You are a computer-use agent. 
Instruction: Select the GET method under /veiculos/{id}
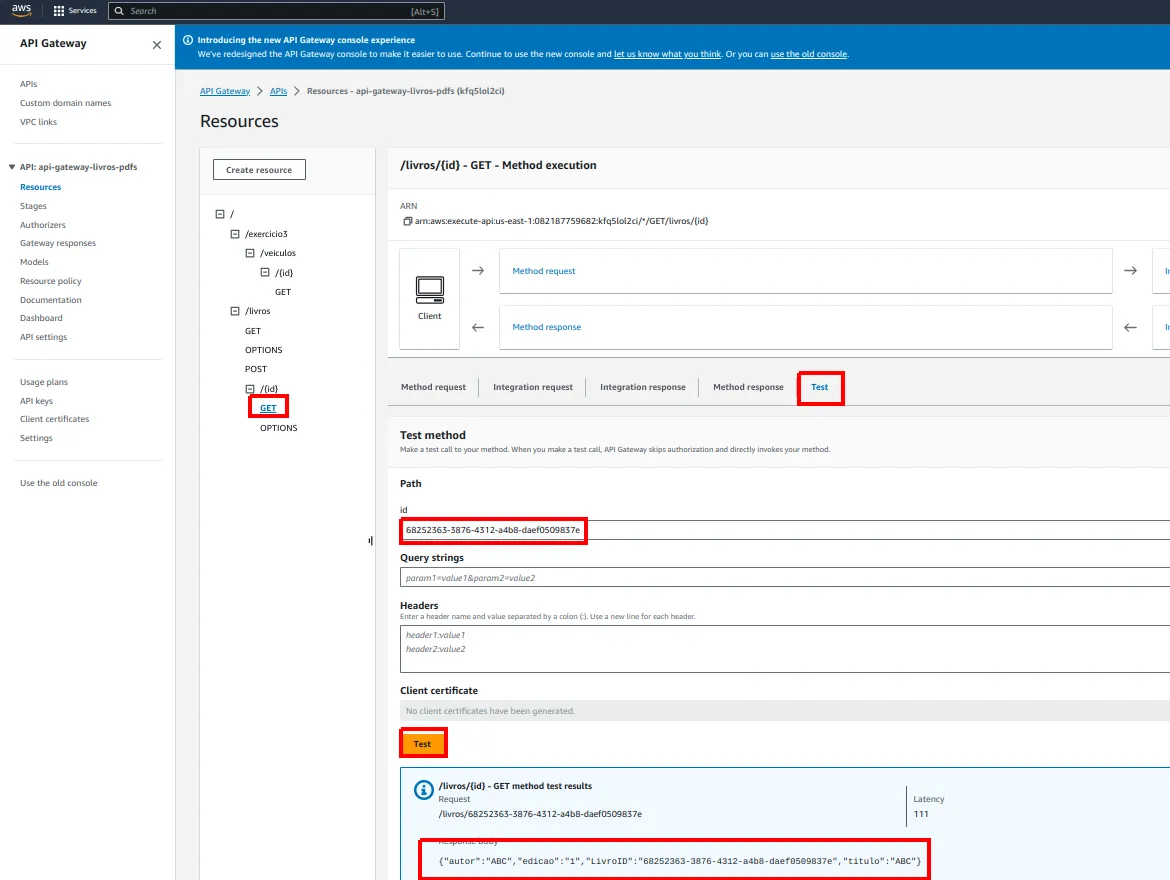coord(283,292)
